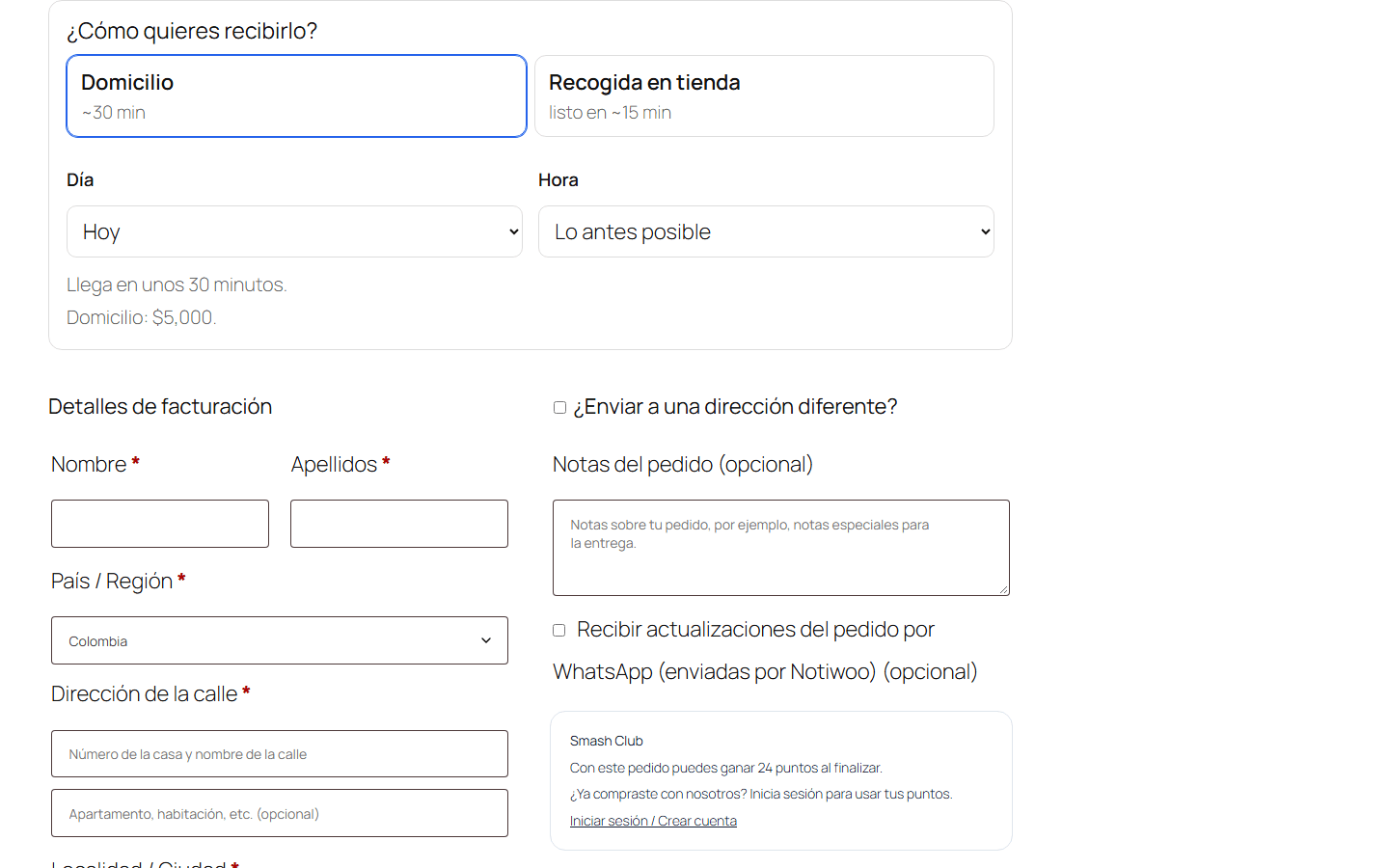Select the Domicilio delivery option
The height and width of the screenshot is (868, 1389).
[296, 96]
